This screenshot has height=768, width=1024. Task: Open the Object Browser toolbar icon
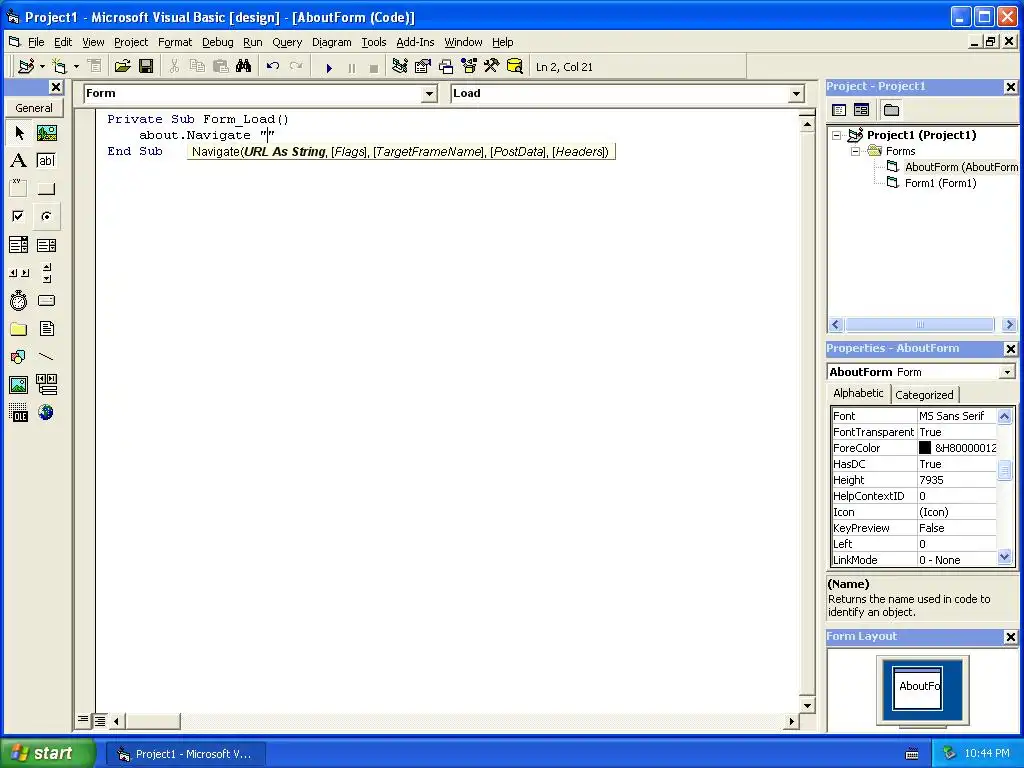[x=469, y=67]
